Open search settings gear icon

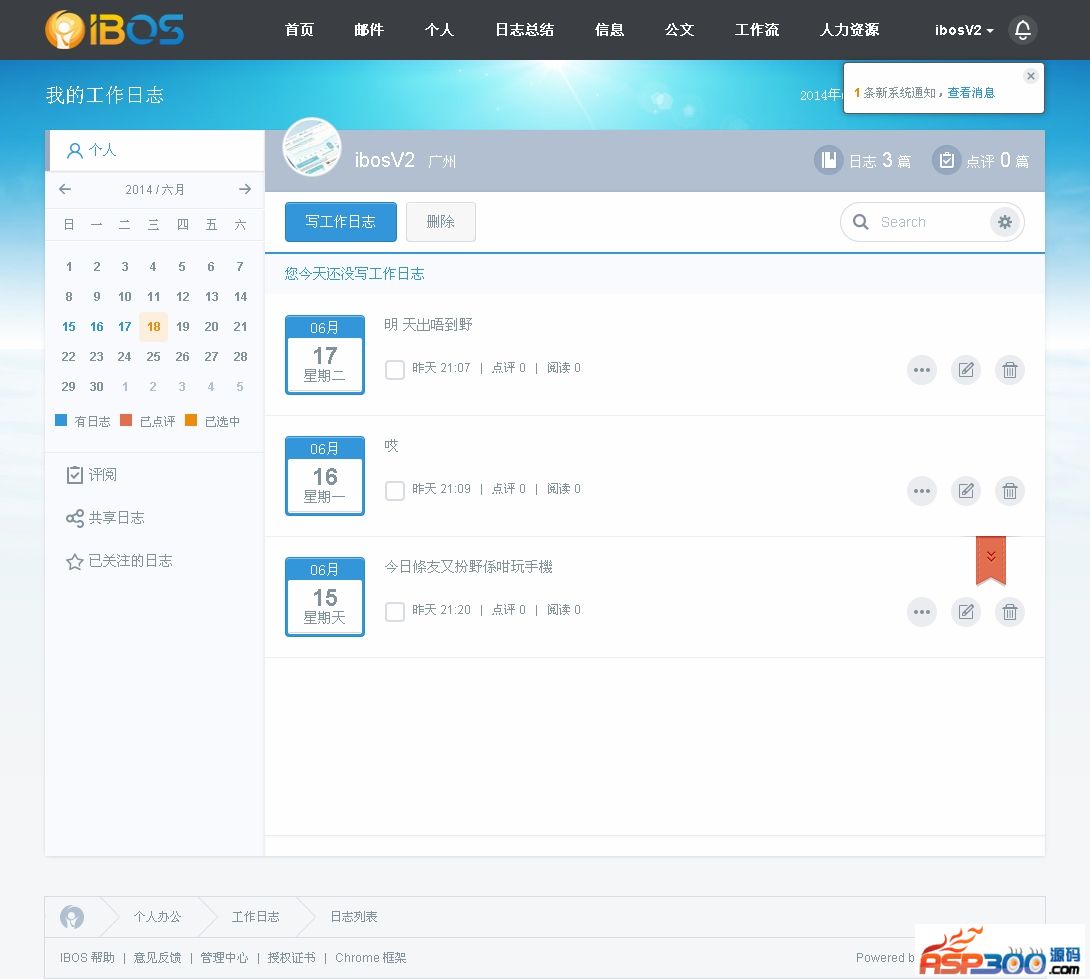[x=1004, y=222]
